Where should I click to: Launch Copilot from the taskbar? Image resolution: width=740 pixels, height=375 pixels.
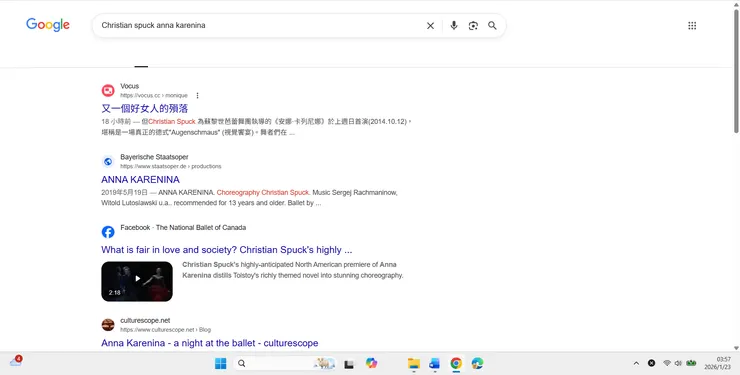pos(371,363)
